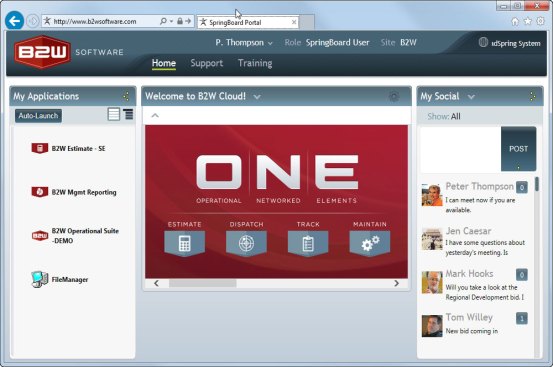553x367 pixels.
Task: Click the go arrow in address bar
Action: coord(188,21)
